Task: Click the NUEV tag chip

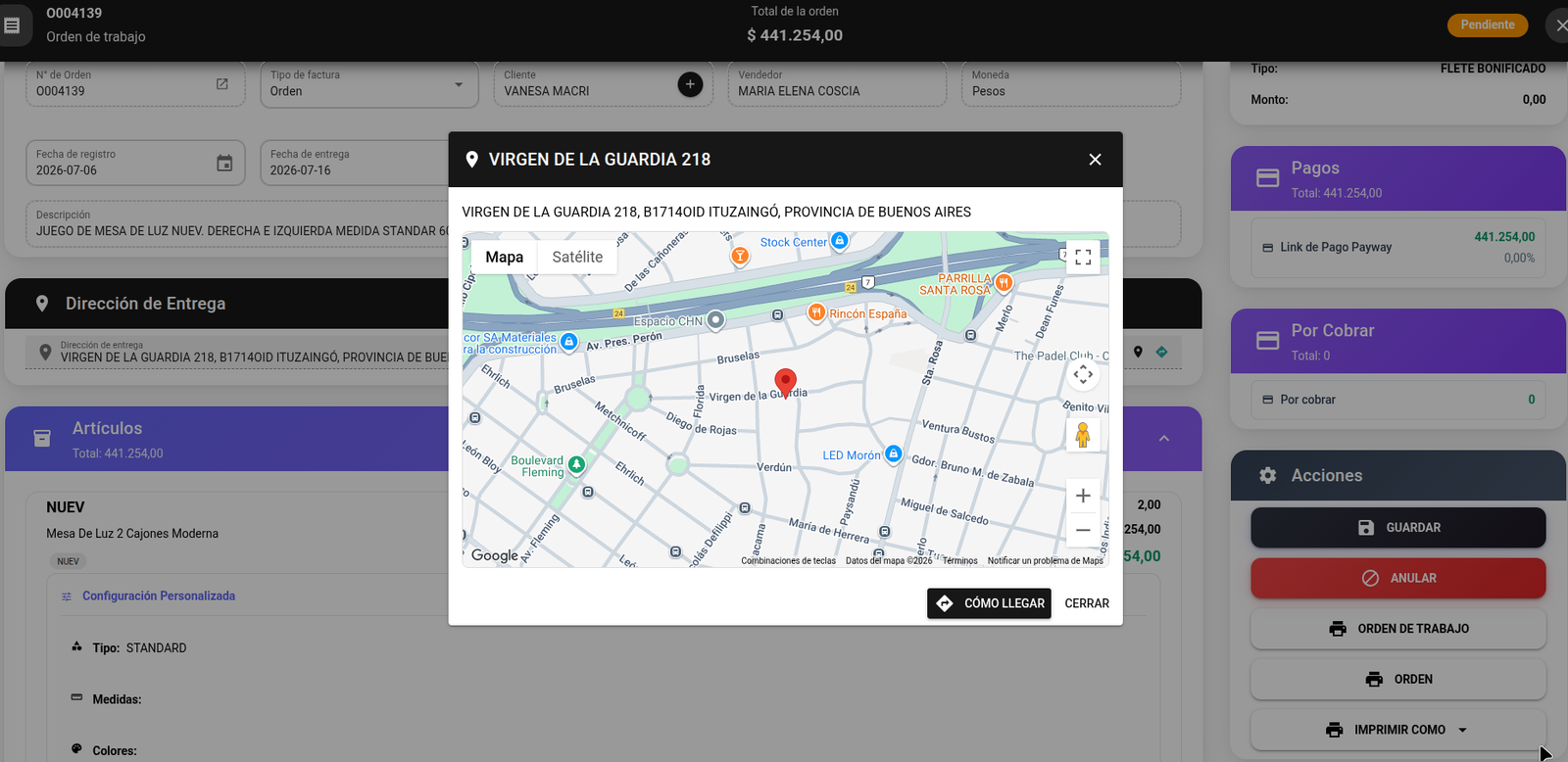Action: pyautogui.click(x=68, y=561)
